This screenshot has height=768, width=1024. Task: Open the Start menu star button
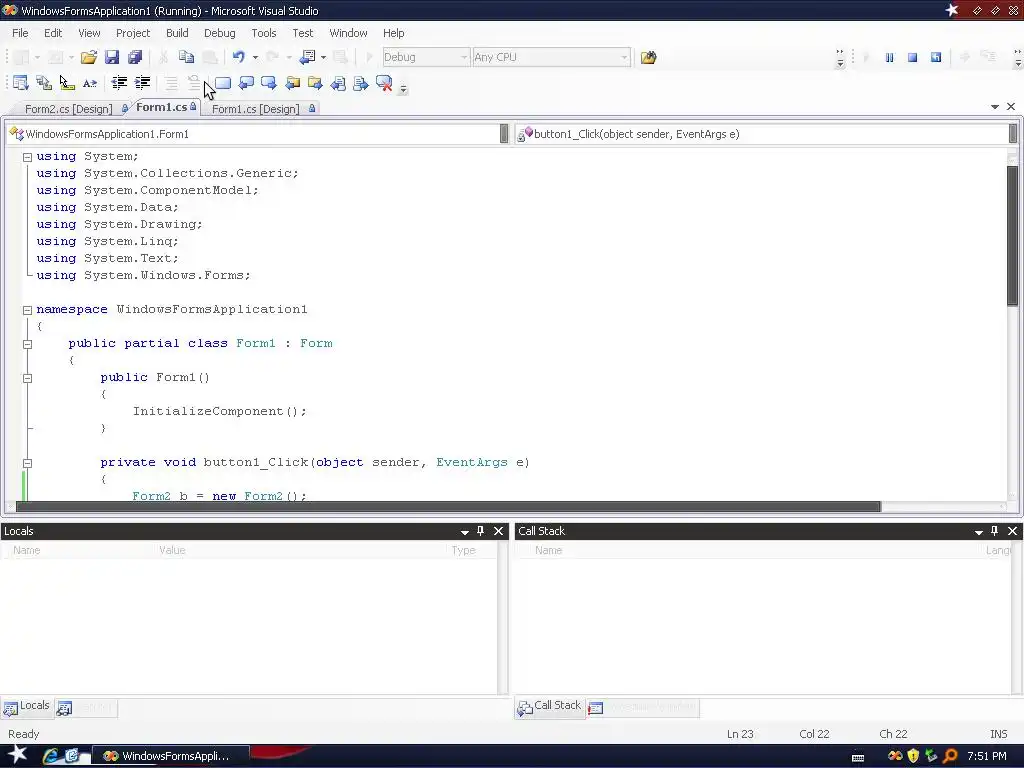(x=16, y=755)
